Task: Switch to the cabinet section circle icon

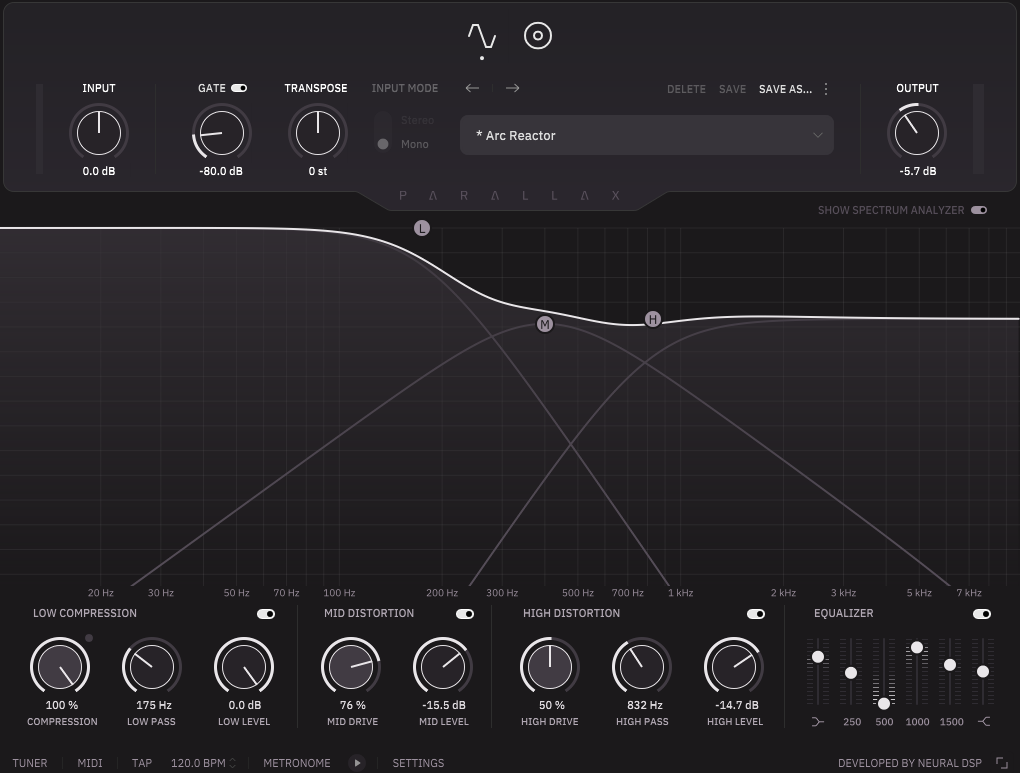Action: tap(538, 36)
